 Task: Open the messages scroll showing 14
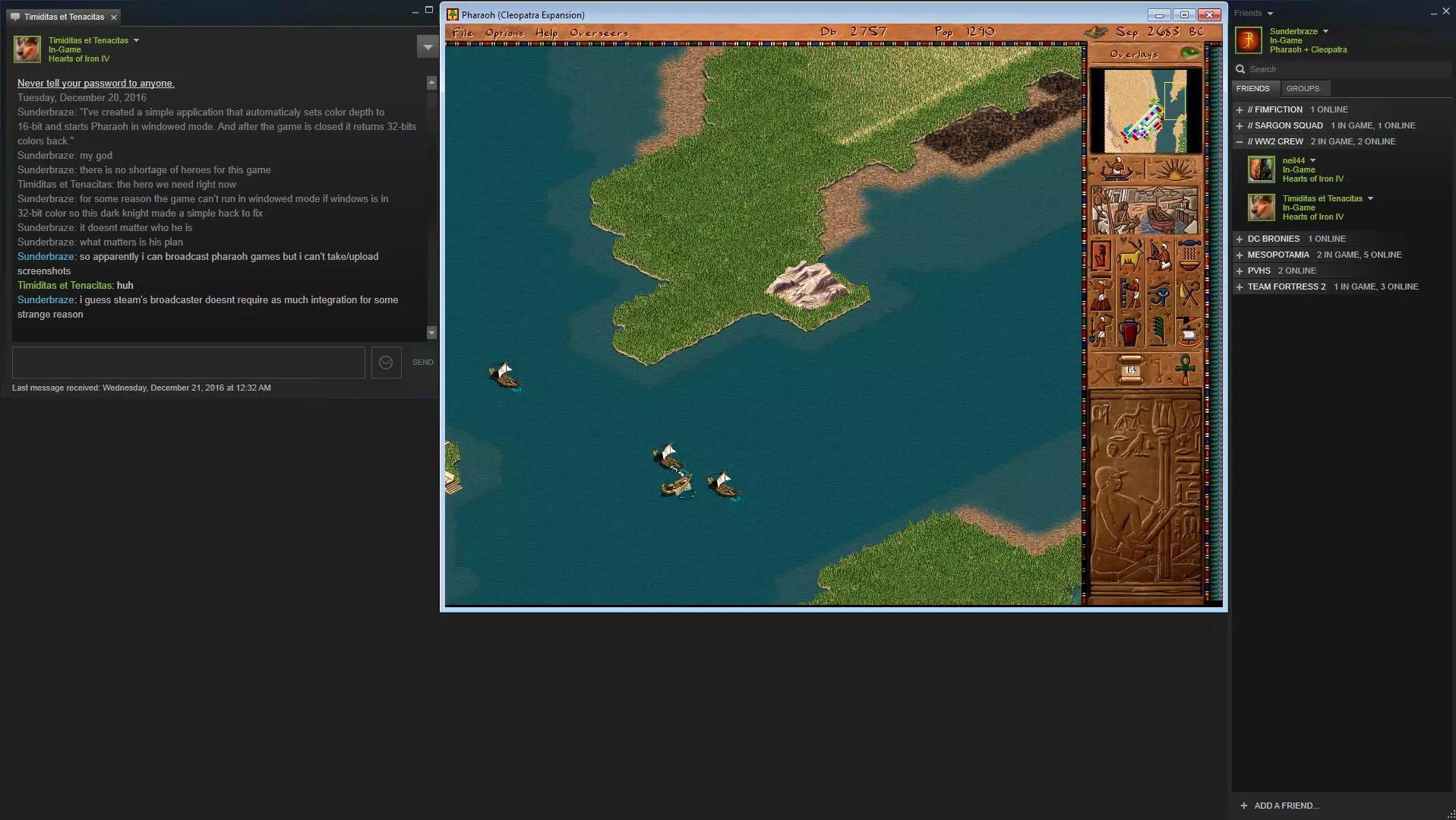click(1130, 370)
